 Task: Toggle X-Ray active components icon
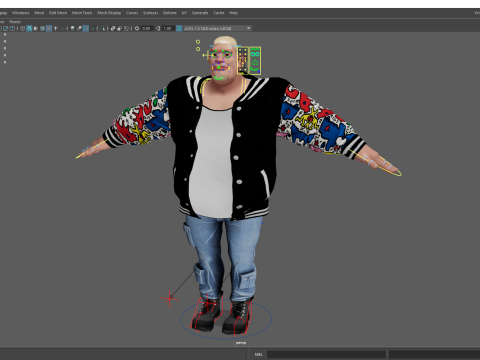[120, 28]
